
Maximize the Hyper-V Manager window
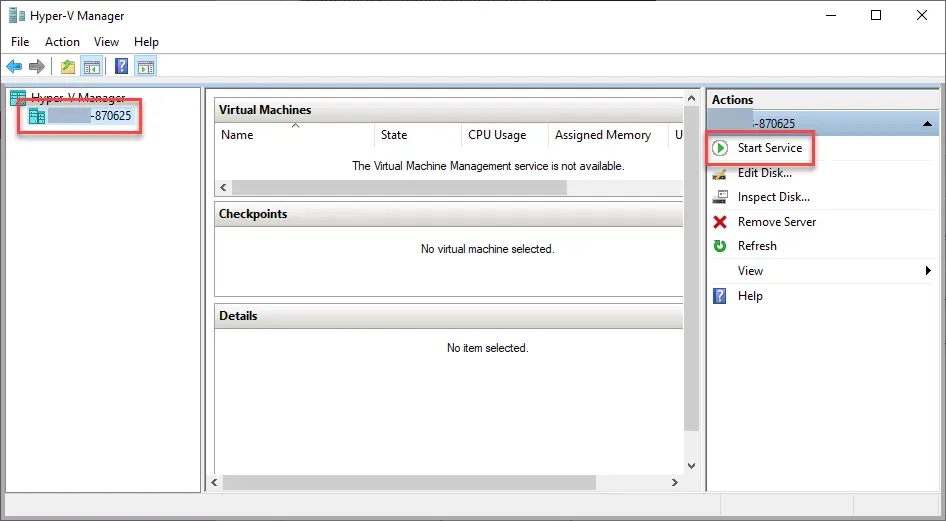[x=876, y=16]
